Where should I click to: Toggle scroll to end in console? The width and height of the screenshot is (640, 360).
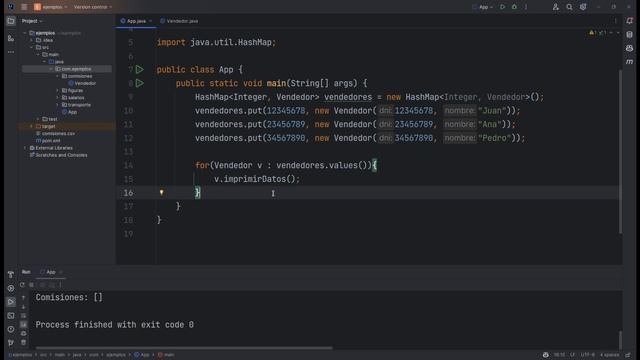[x=23, y=324]
